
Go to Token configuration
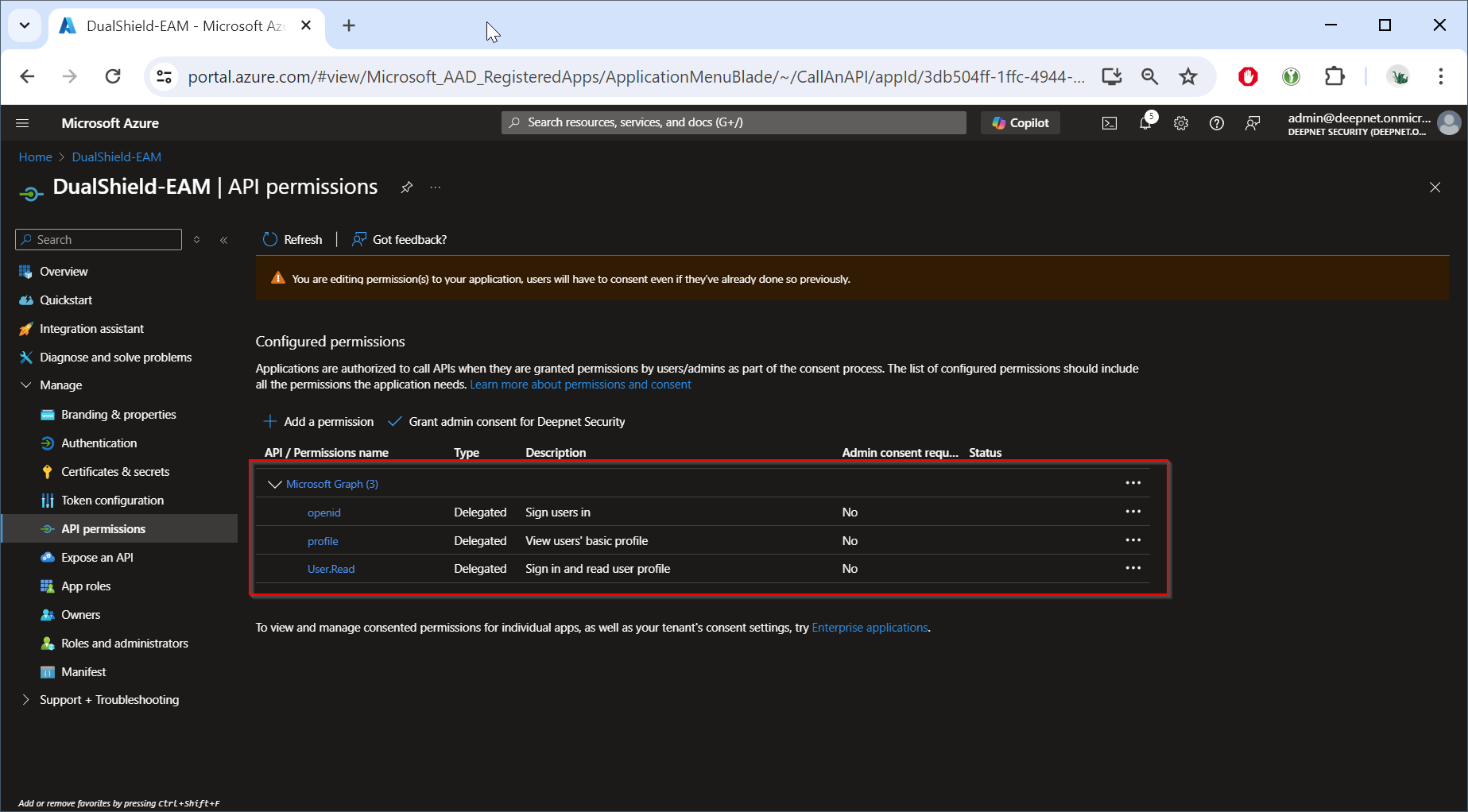pos(112,501)
